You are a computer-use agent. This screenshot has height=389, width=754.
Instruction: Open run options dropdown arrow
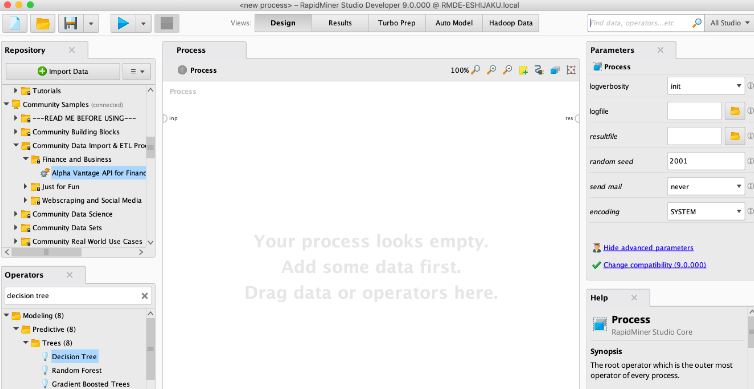click(x=143, y=23)
